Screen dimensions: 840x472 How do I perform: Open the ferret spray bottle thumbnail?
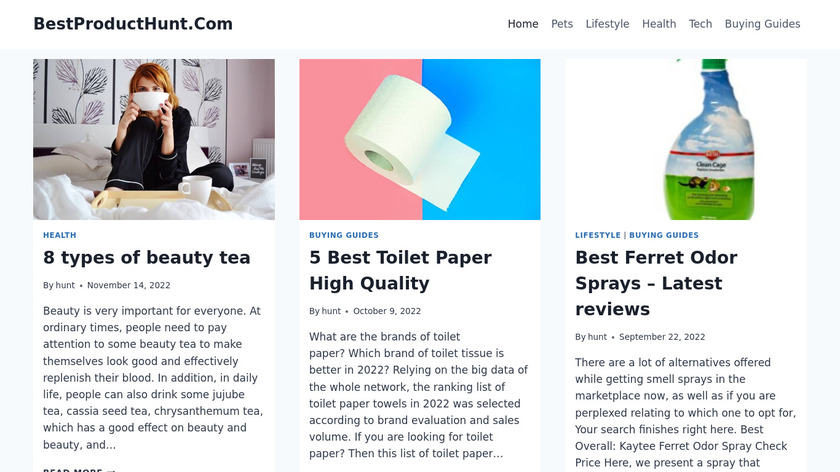[686, 139]
